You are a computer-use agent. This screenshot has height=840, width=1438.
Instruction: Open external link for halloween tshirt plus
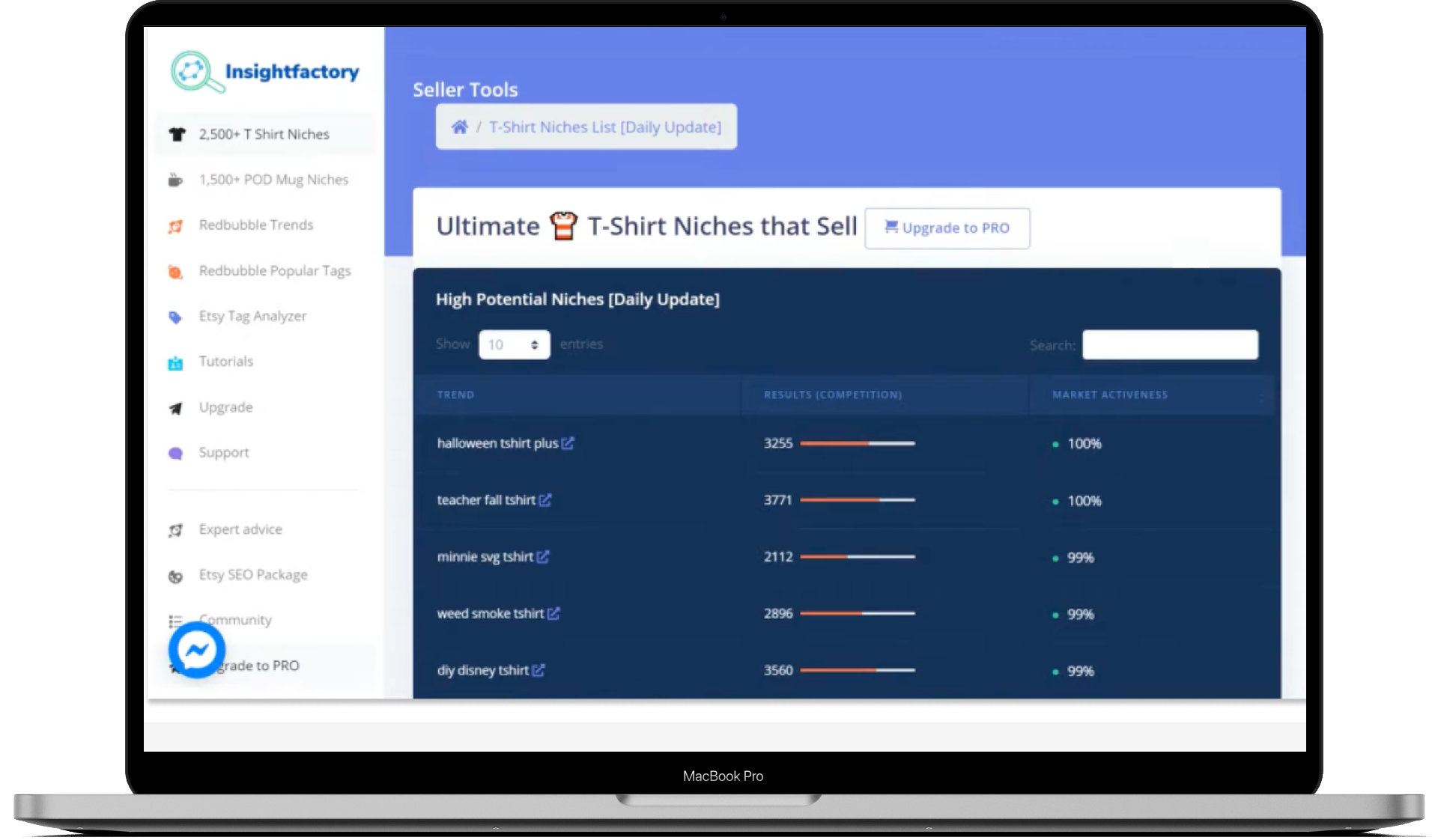click(568, 443)
